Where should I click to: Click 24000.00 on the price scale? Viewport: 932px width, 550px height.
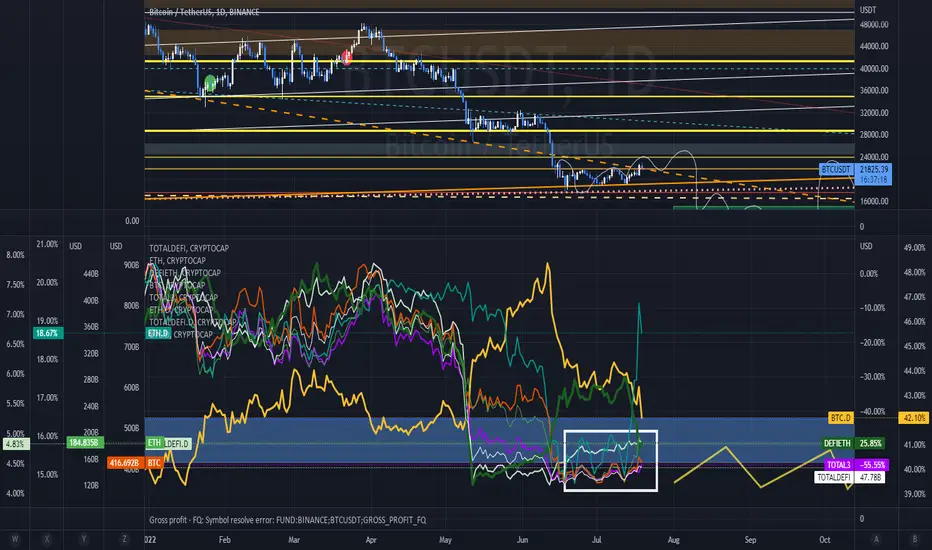pyautogui.click(x=874, y=158)
